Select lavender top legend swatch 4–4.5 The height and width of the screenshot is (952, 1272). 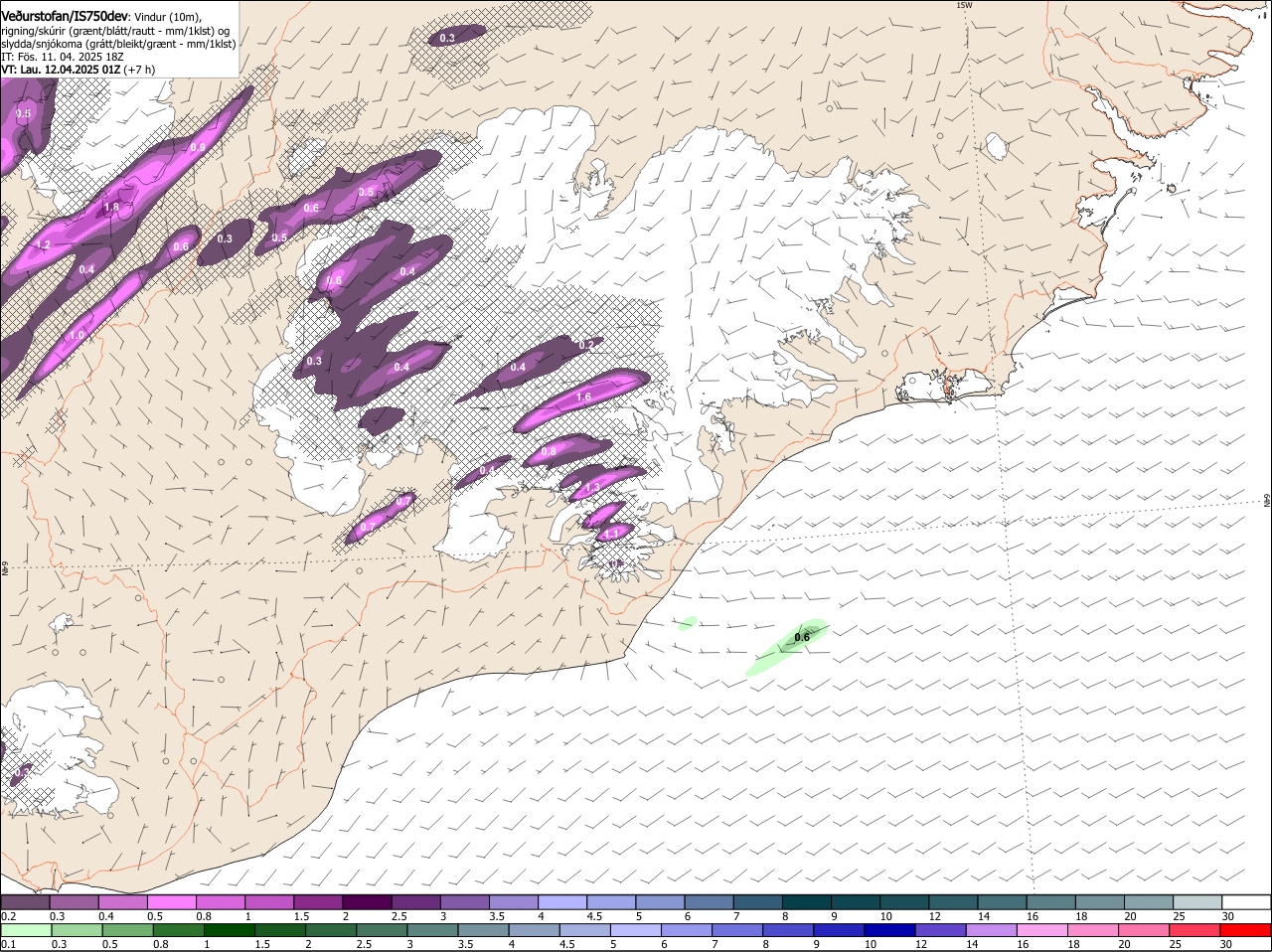562,901
